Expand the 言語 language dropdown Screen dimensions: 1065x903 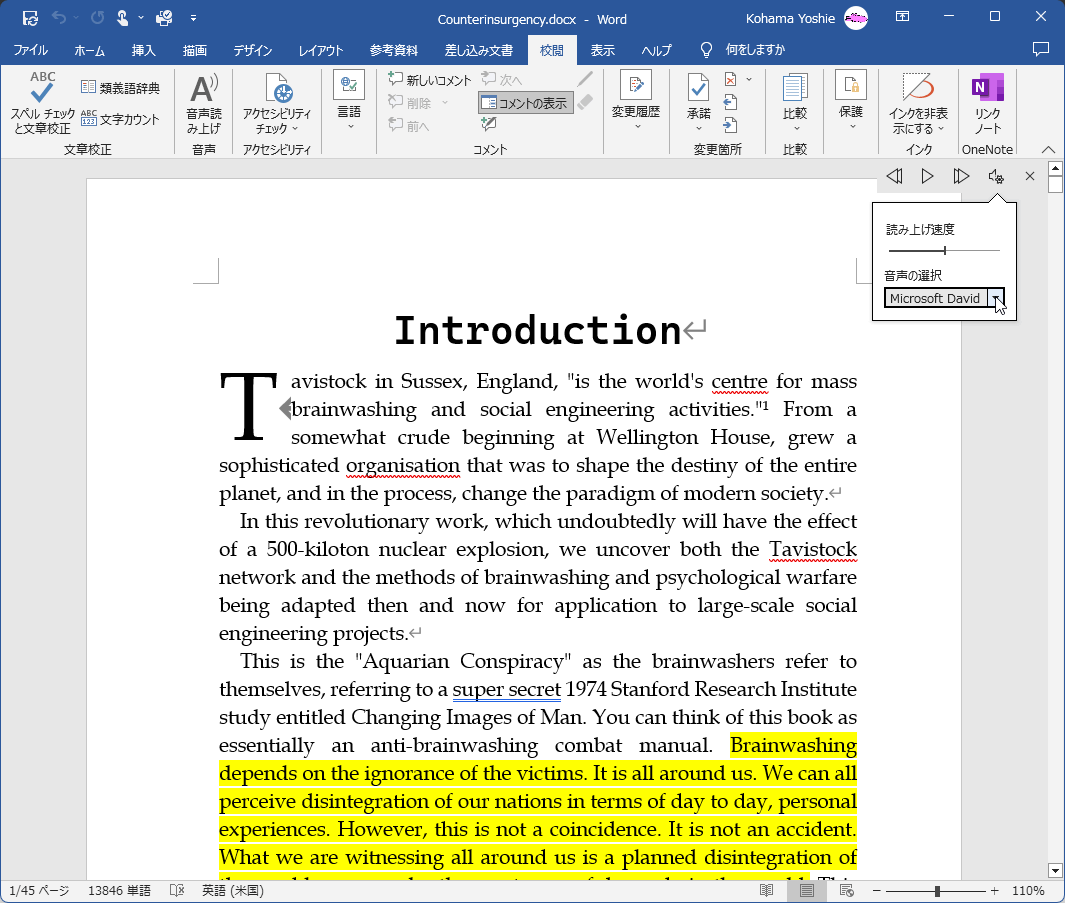pyautogui.click(x=349, y=103)
